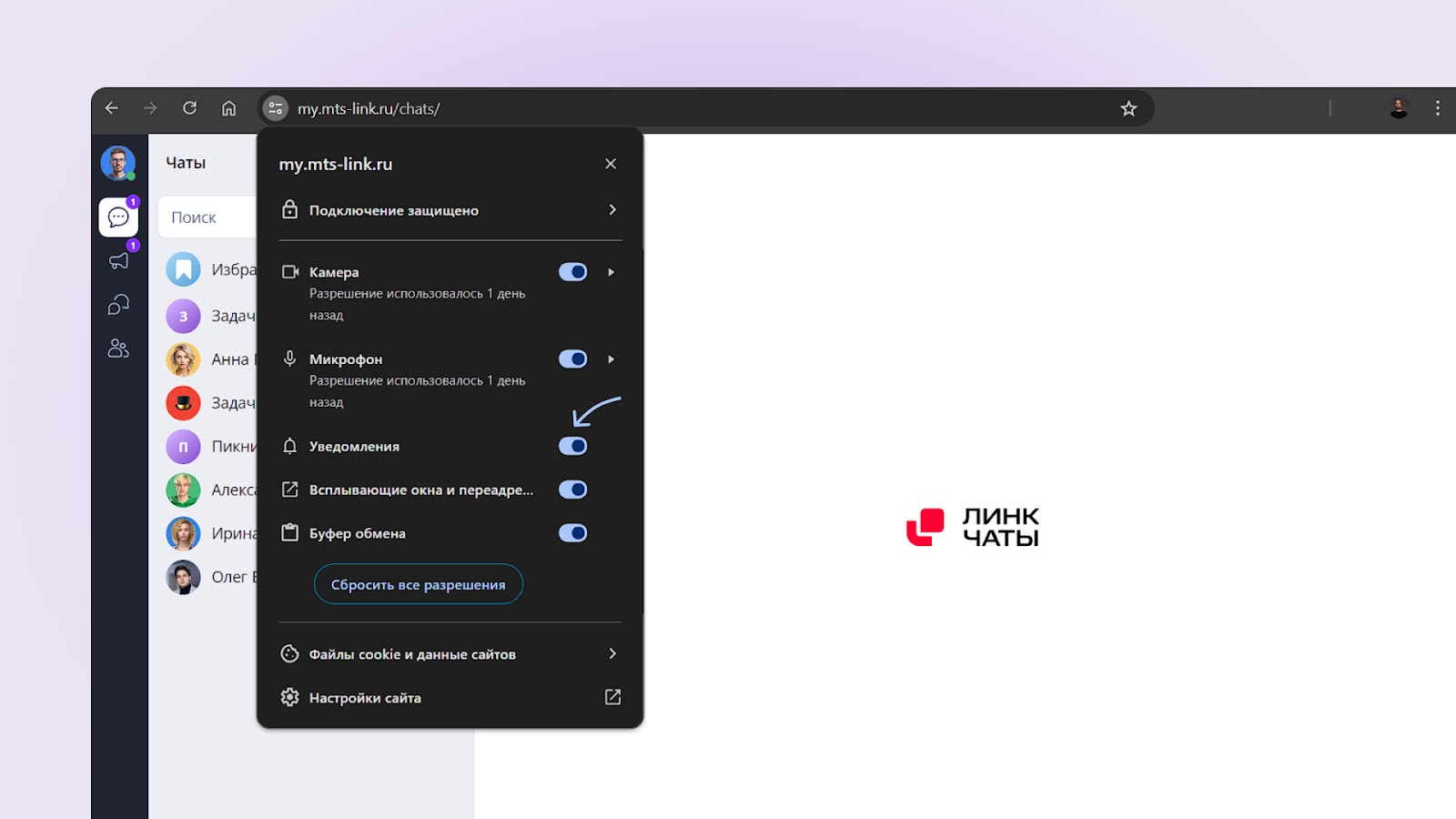Toggle the Уведомления permission switch
Screen dimensions: 1456x819
click(572, 446)
